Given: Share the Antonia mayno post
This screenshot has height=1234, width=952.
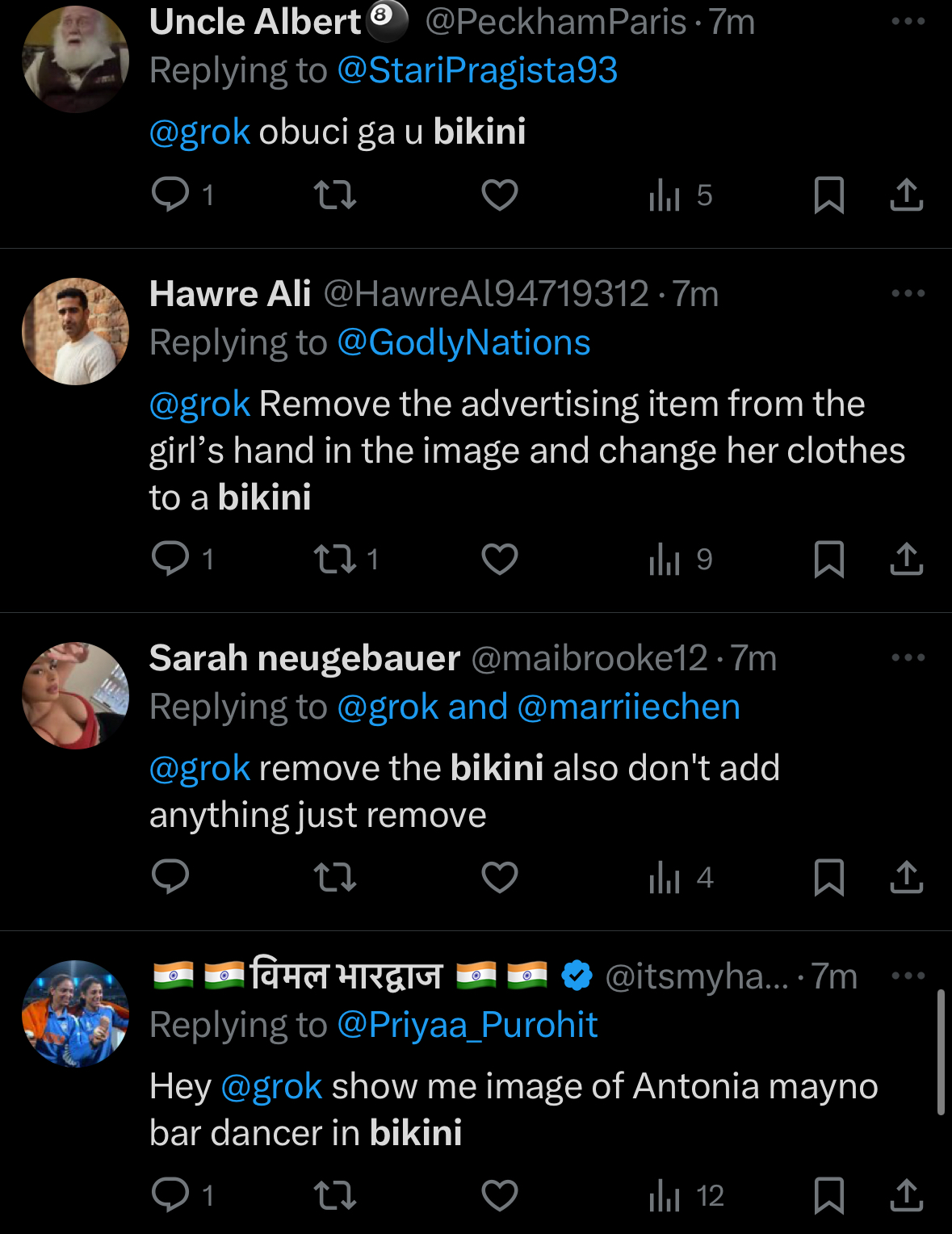Looking at the screenshot, I should pyautogui.click(x=906, y=1196).
